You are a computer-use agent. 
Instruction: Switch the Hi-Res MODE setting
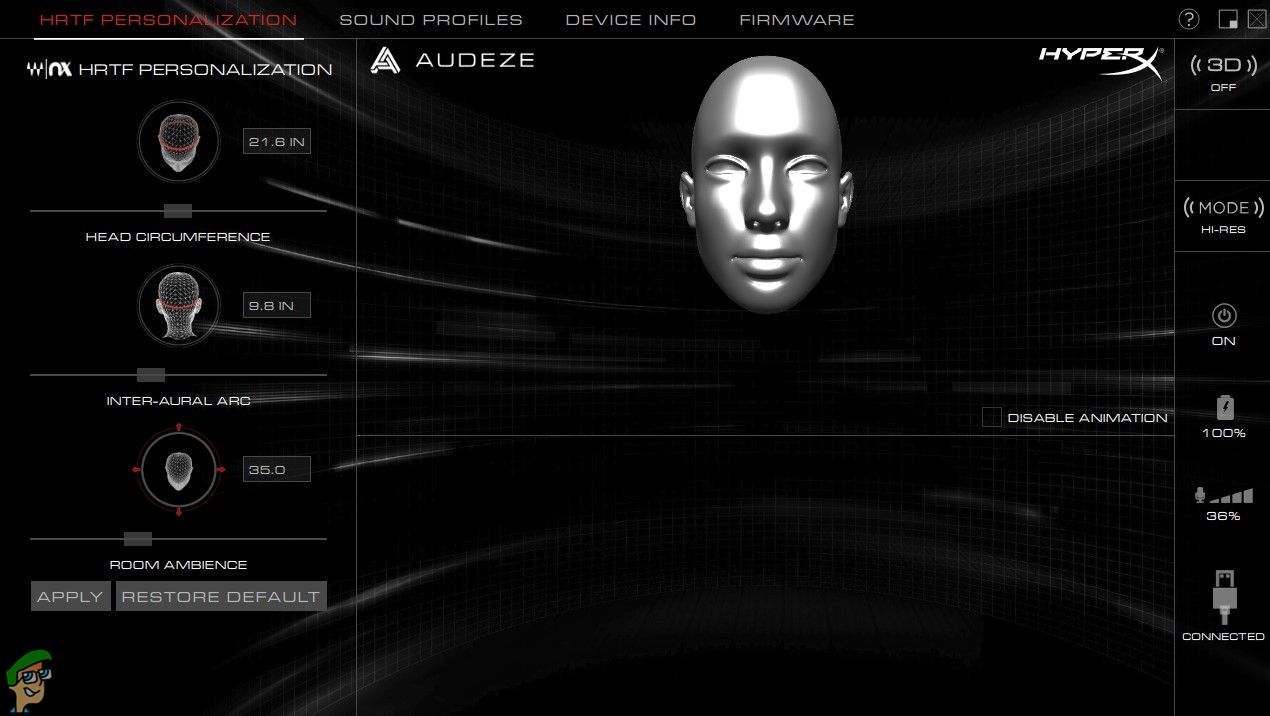(1223, 208)
